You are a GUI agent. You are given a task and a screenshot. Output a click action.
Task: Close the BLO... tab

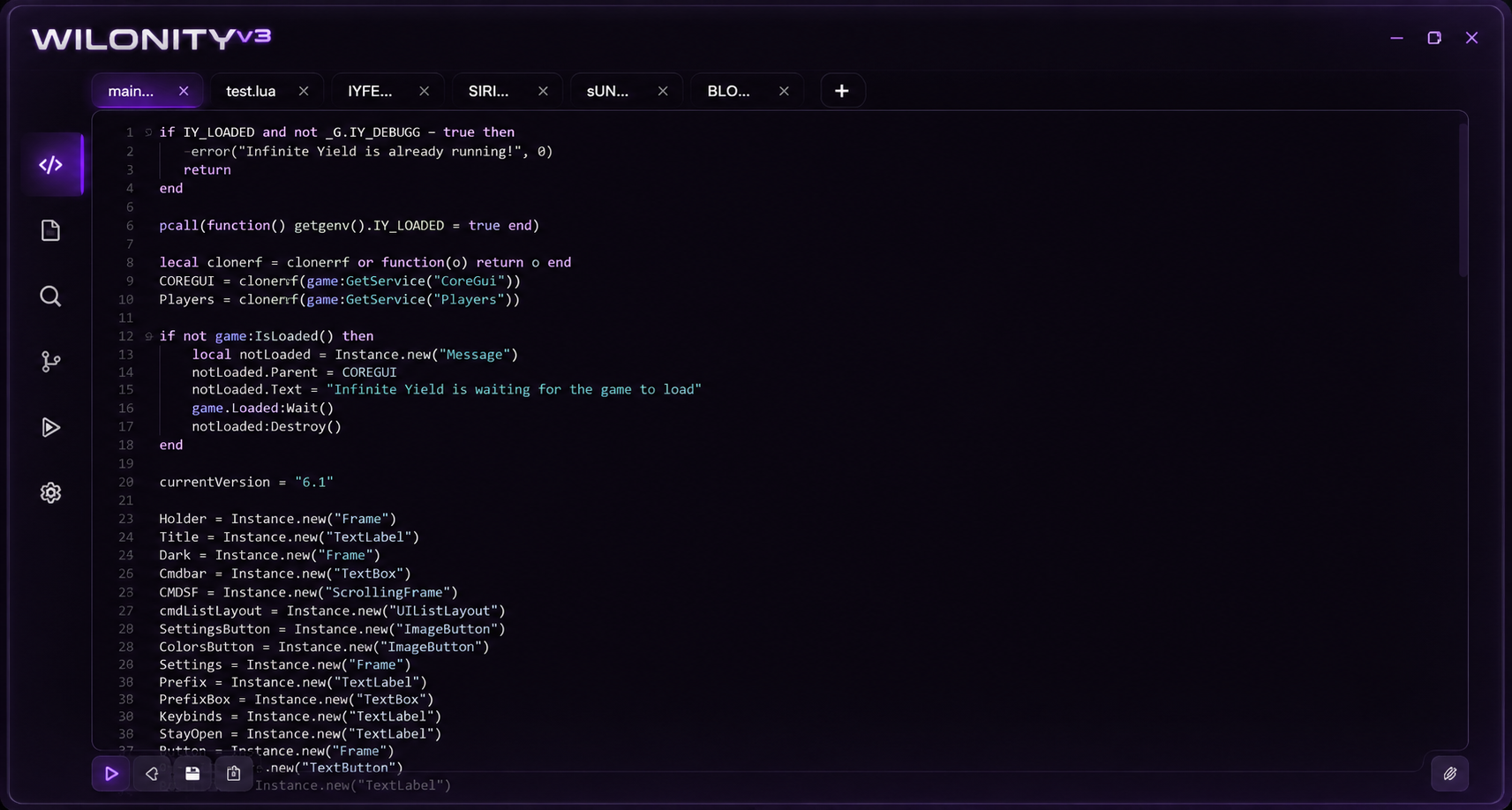(x=784, y=91)
